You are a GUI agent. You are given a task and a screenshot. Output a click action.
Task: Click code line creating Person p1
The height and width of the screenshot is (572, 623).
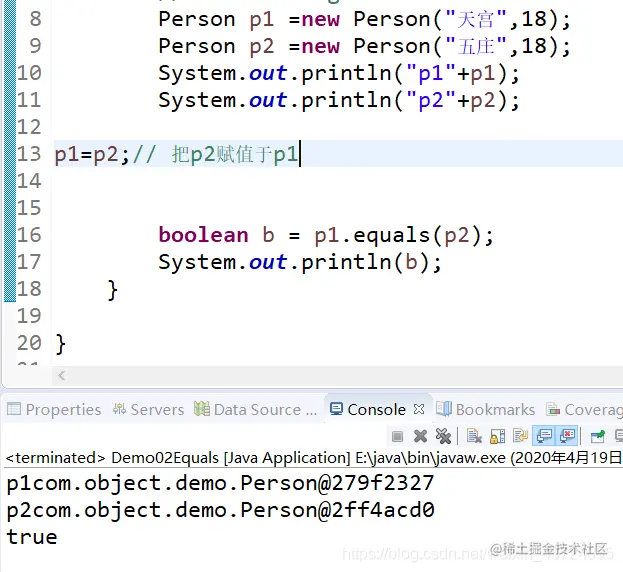(x=364, y=19)
